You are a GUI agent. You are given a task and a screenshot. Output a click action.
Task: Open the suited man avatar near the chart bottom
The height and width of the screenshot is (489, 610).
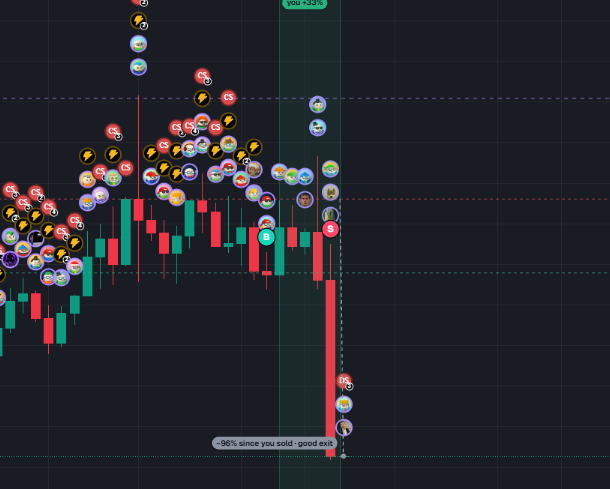tap(344, 428)
